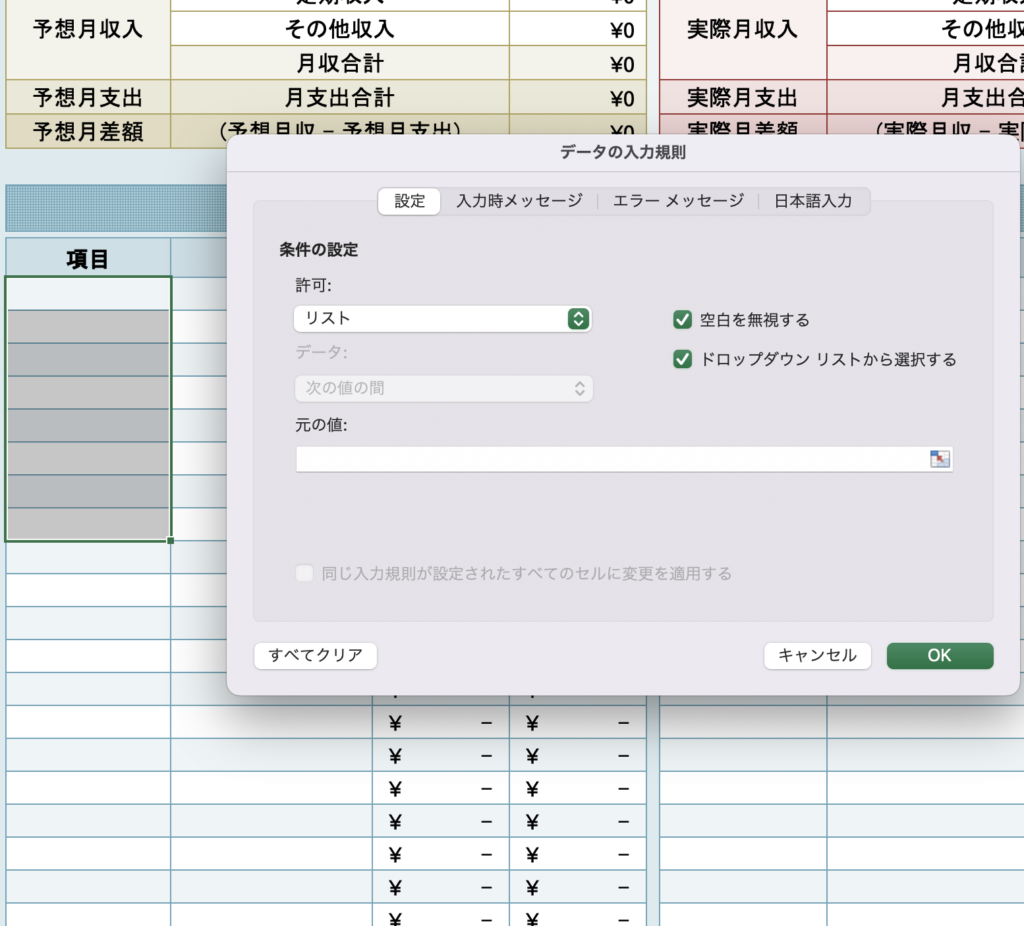Toggle ドロップダウン リストから選択する checkbox
Viewport: 1024px width, 926px height.
coord(682,359)
